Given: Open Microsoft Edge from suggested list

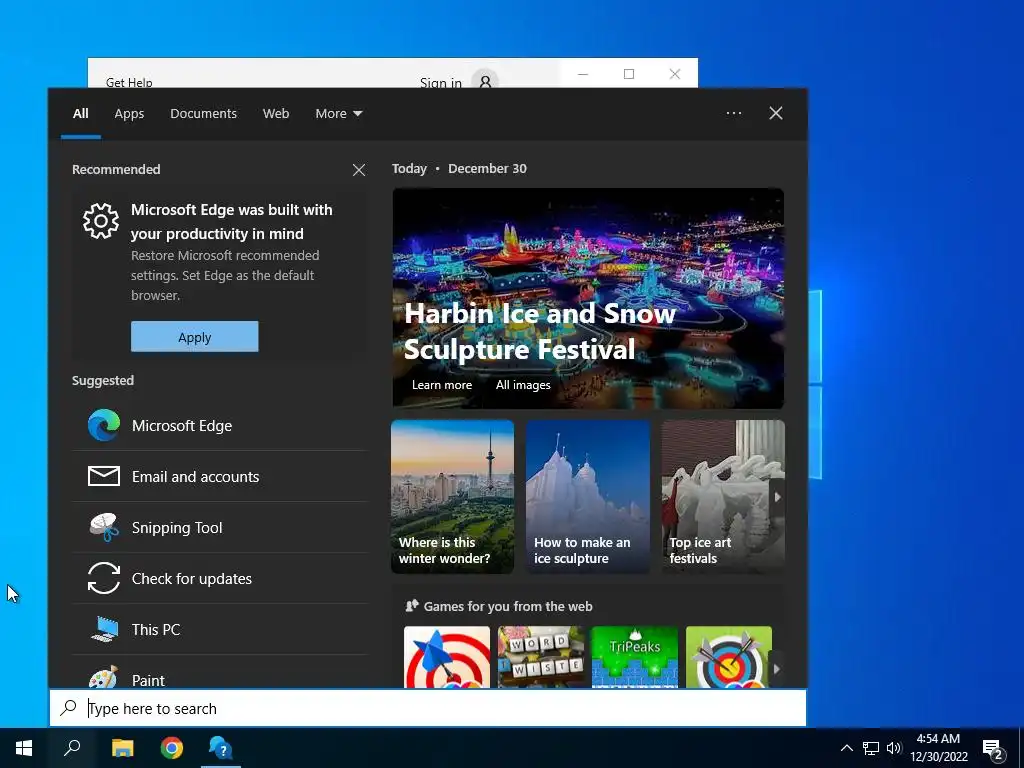Looking at the screenshot, I should tap(219, 426).
